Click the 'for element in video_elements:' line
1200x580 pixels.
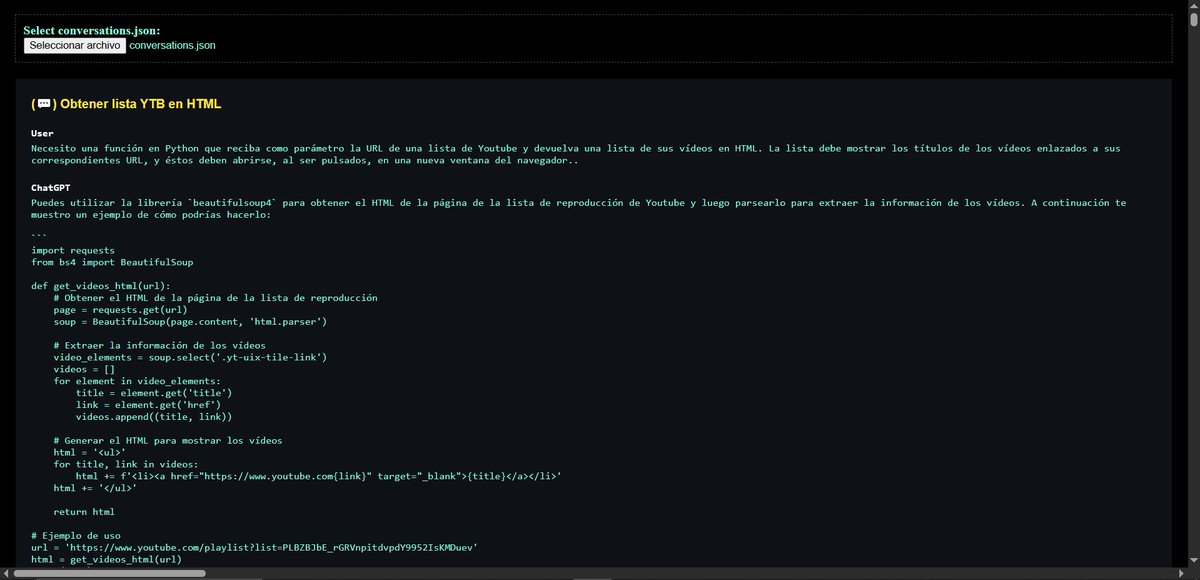pos(135,381)
